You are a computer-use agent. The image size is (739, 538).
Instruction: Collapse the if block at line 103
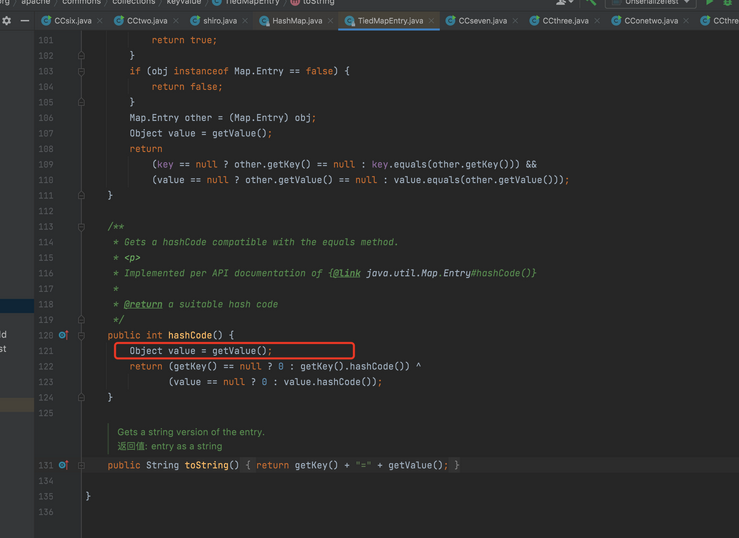click(81, 72)
